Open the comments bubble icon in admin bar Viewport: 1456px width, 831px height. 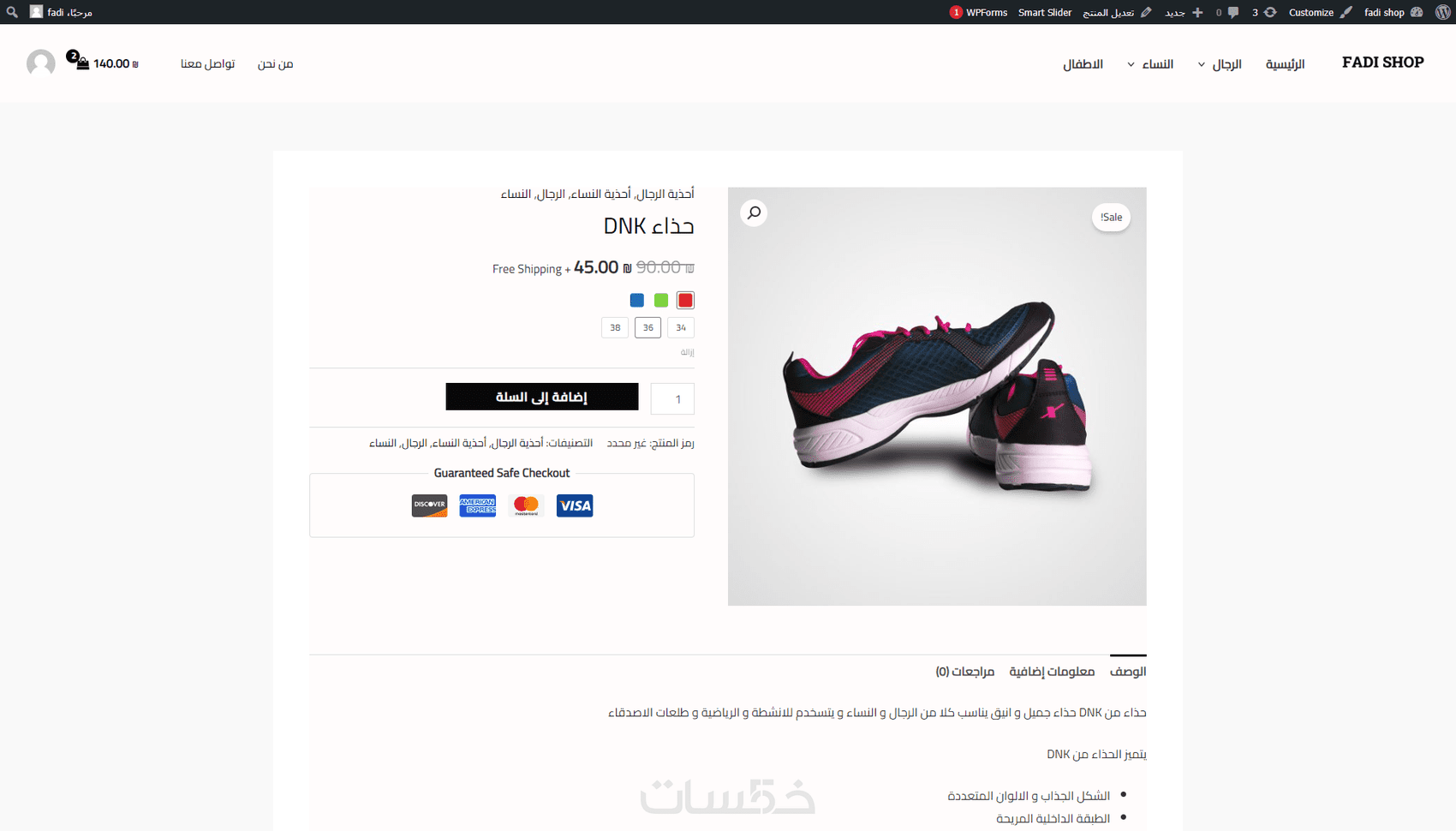[x=1233, y=12]
